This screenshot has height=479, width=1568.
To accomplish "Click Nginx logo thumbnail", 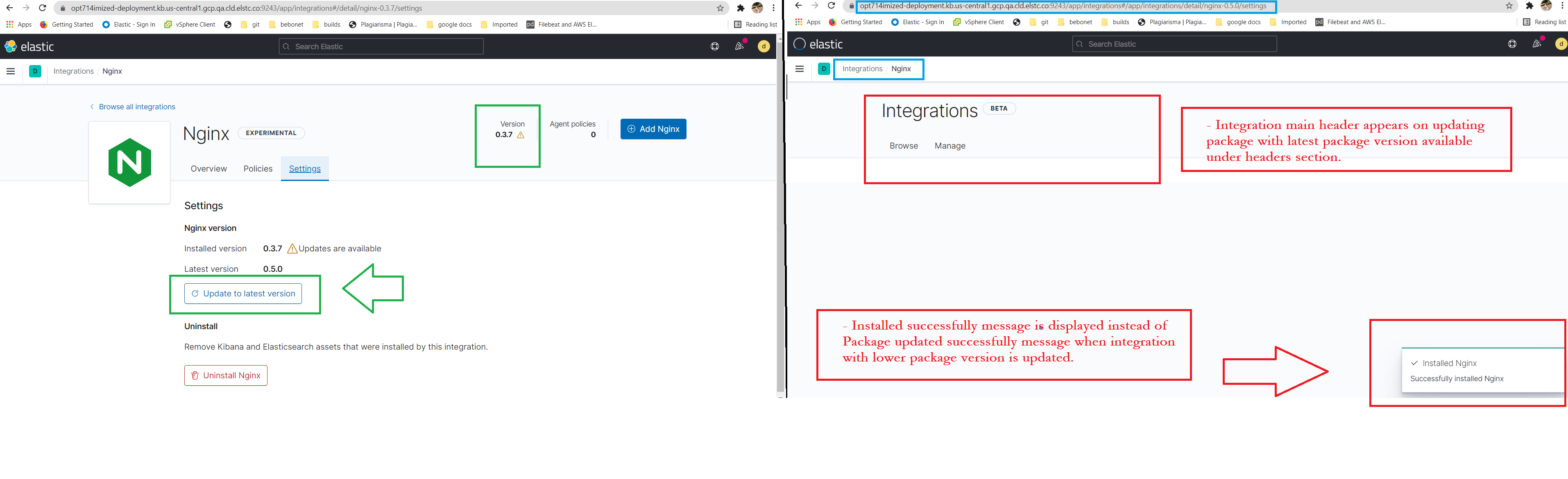I will coord(129,163).
